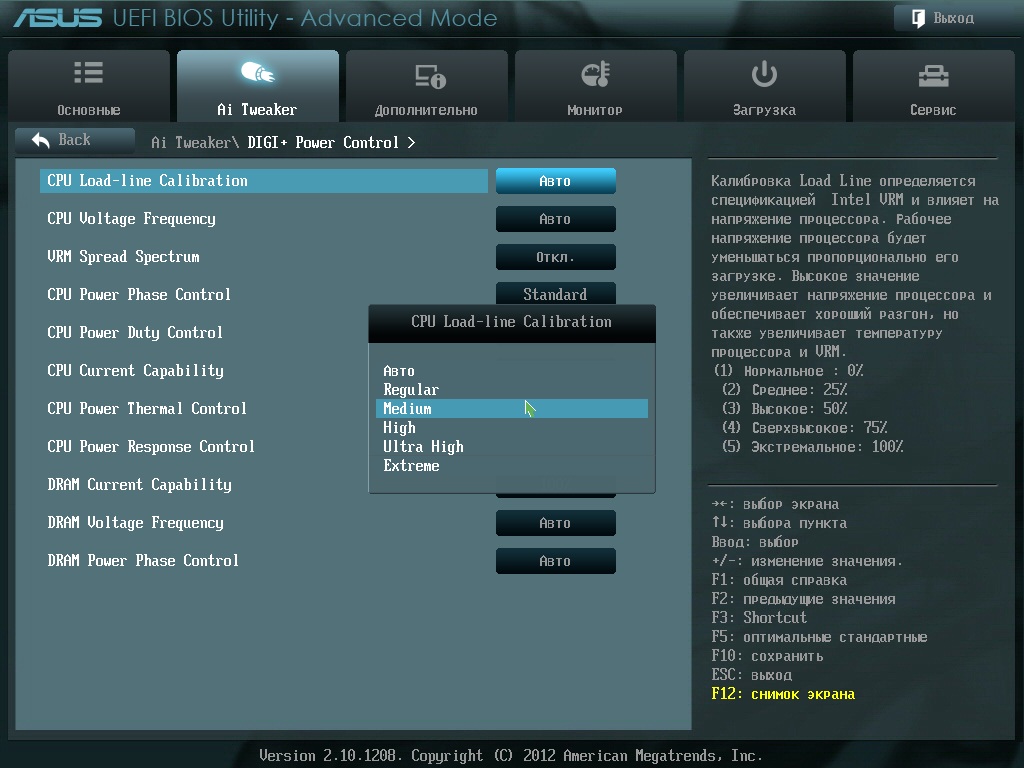Click Ai Tweaker\ in the breadcrumb path

(x=195, y=142)
